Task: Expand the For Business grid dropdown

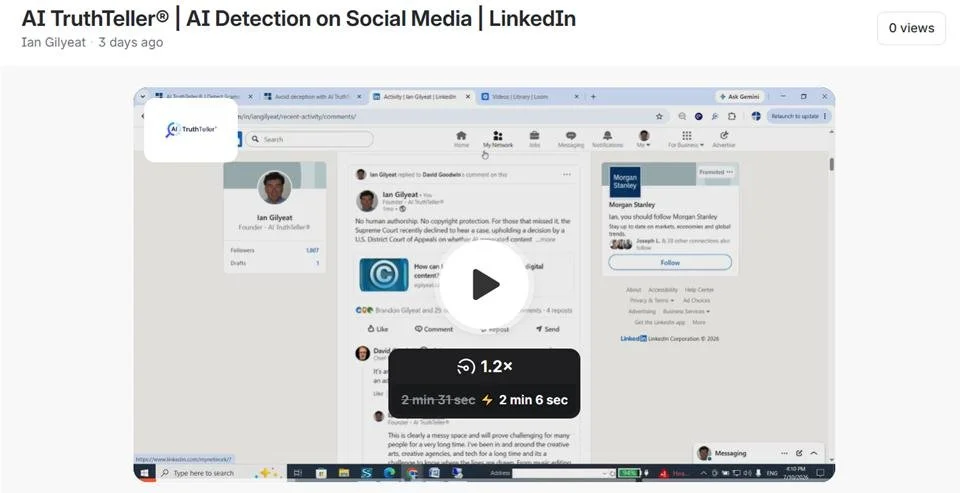Action: click(686, 139)
